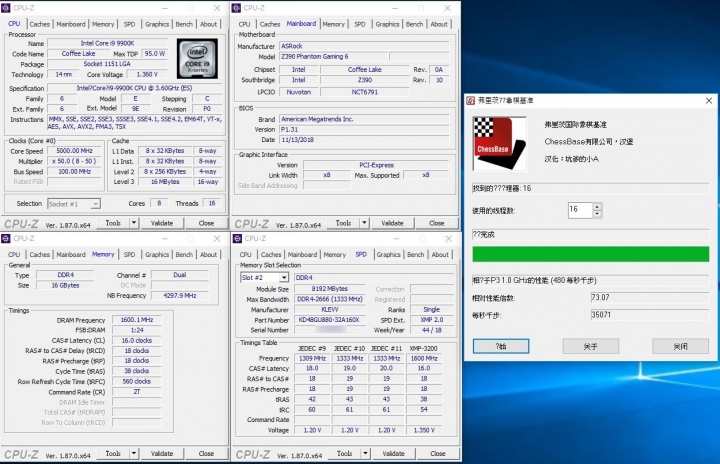Click Validate button in SPD window
The width and height of the screenshot is (720, 464).
394,453
